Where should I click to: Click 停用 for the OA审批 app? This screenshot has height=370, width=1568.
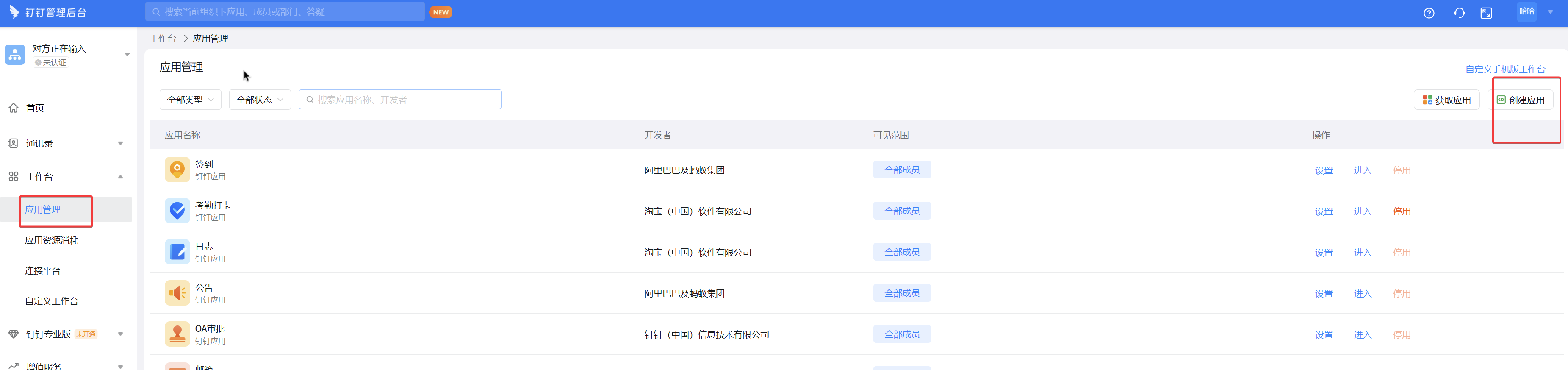[1402, 335]
